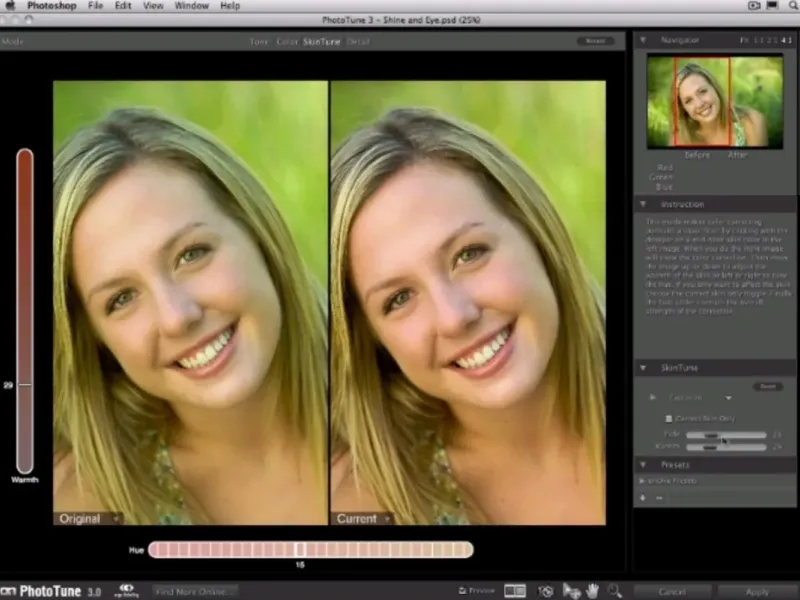
Task: Click on the Hue color strip slider
Action: pyautogui.click(x=310, y=549)
